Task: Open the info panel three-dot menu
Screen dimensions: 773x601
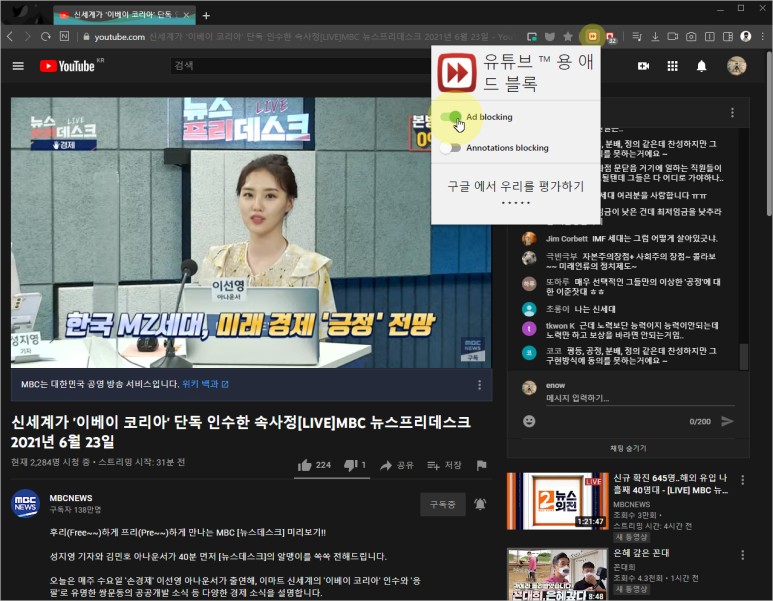Action: (x=479, y=385)
